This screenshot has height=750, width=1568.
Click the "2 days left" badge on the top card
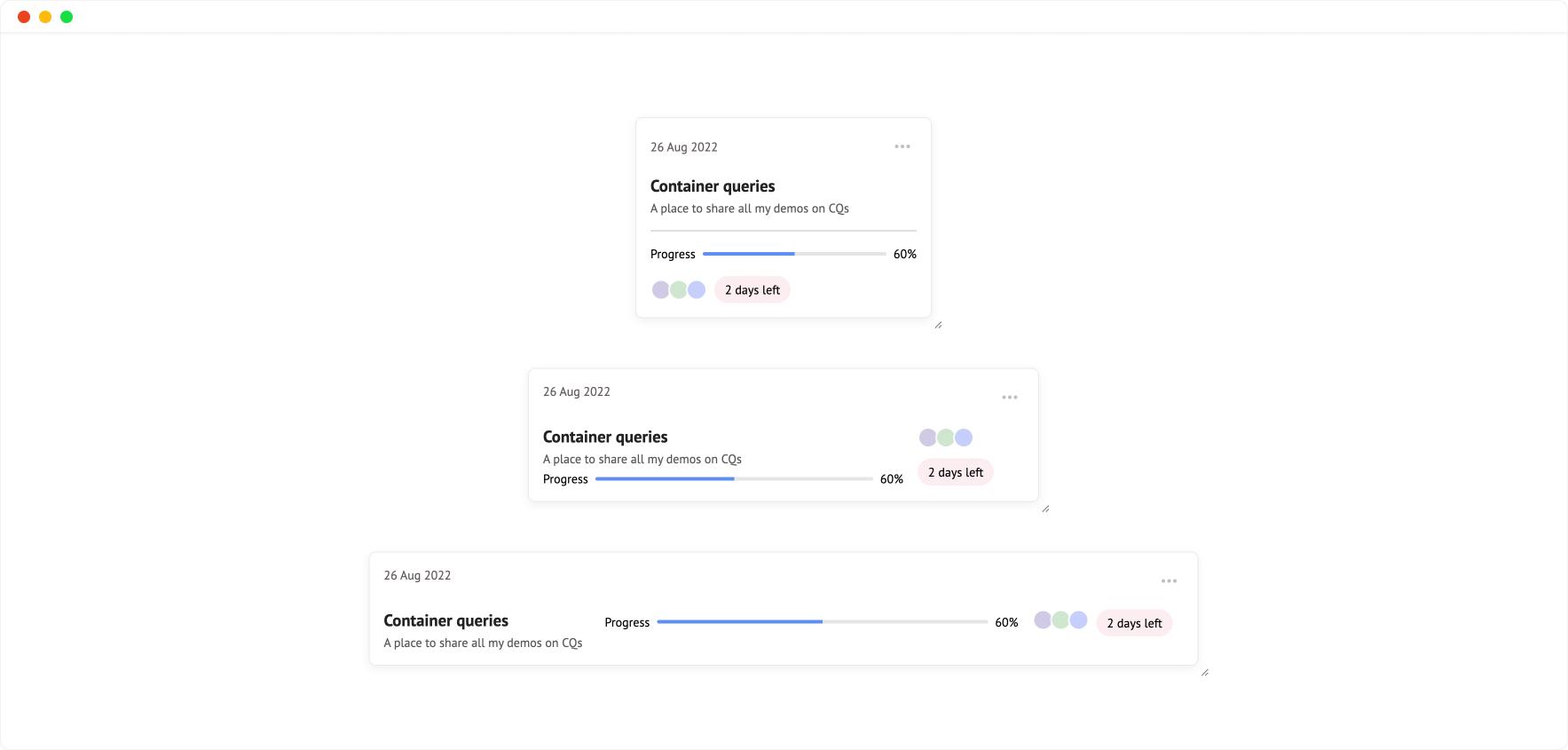[752, 290]
